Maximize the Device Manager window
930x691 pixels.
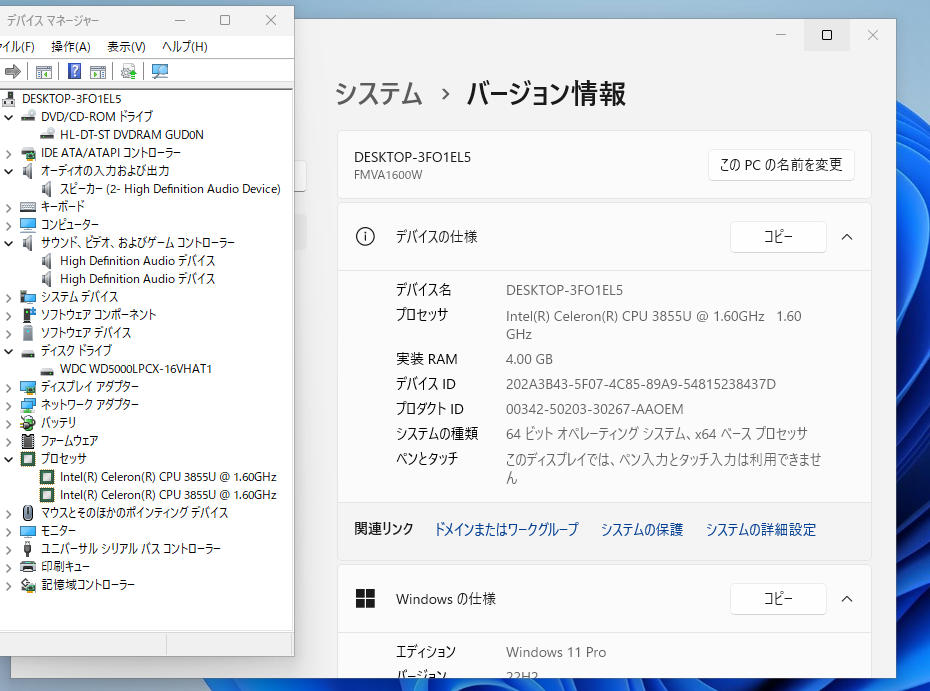point(225,20)
